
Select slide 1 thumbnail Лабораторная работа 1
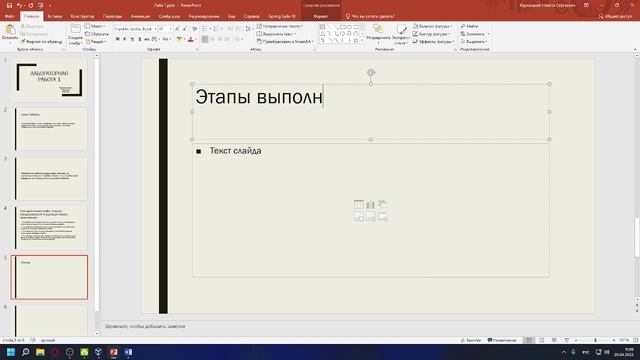tap(49, 80)
